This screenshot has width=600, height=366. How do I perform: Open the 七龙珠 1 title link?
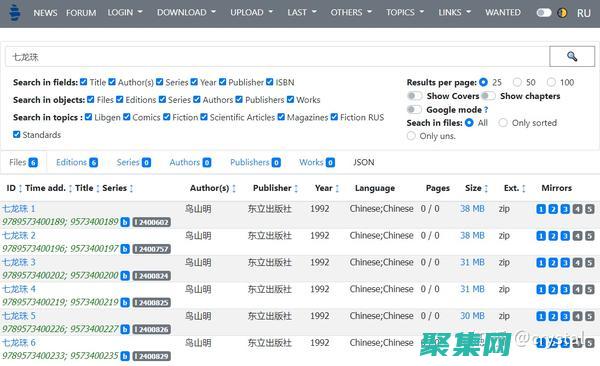(x=19, y=209)
